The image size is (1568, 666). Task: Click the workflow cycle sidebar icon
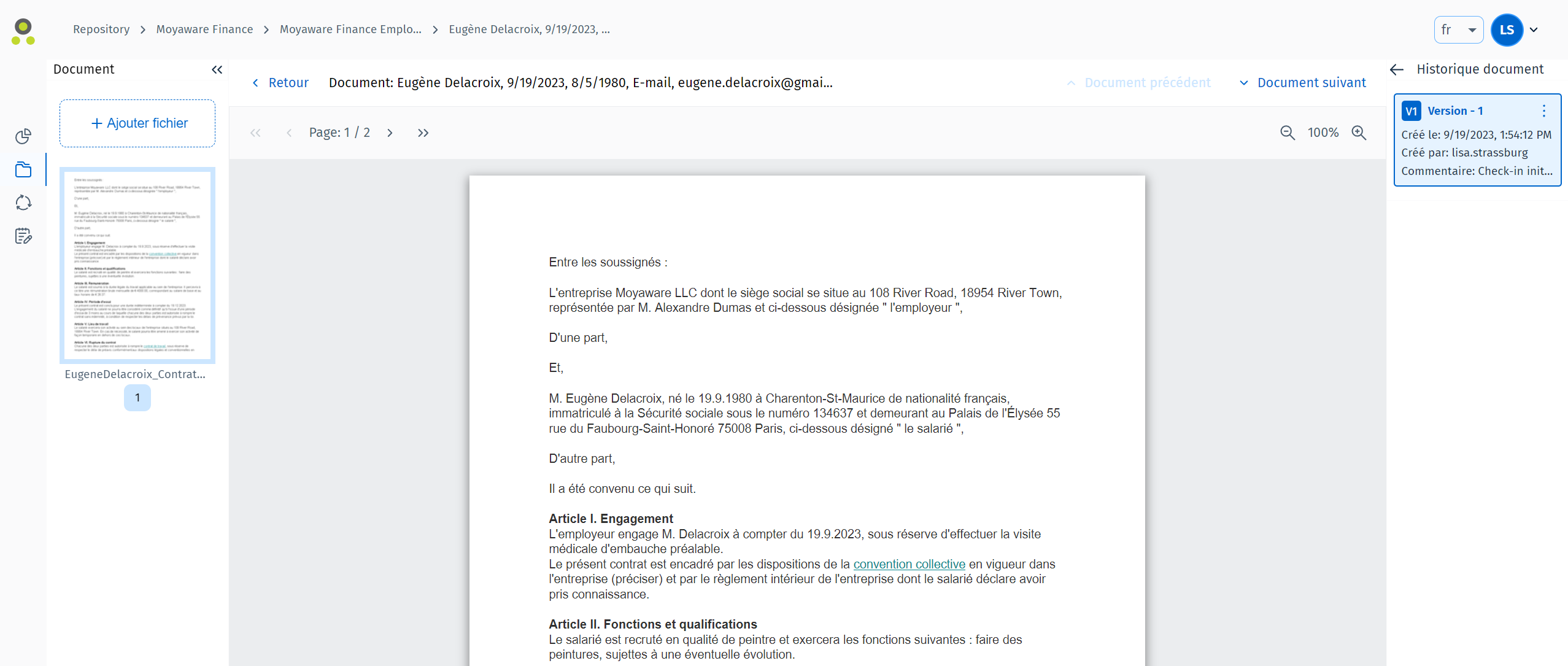pos(23,203)
